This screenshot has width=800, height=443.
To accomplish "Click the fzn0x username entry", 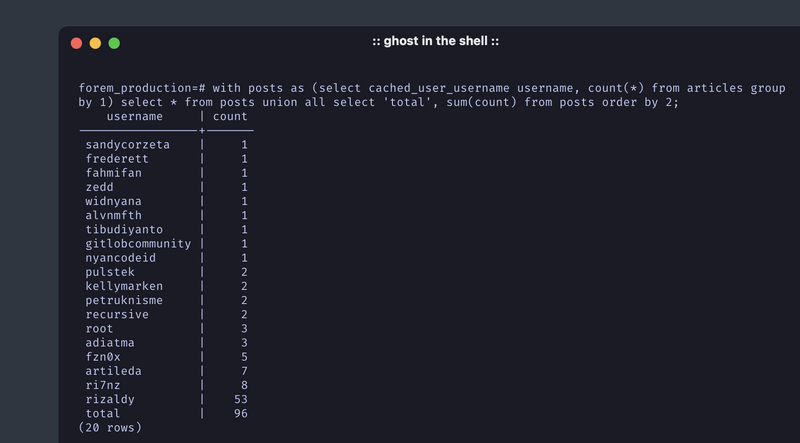I will (x=103, y=357).
